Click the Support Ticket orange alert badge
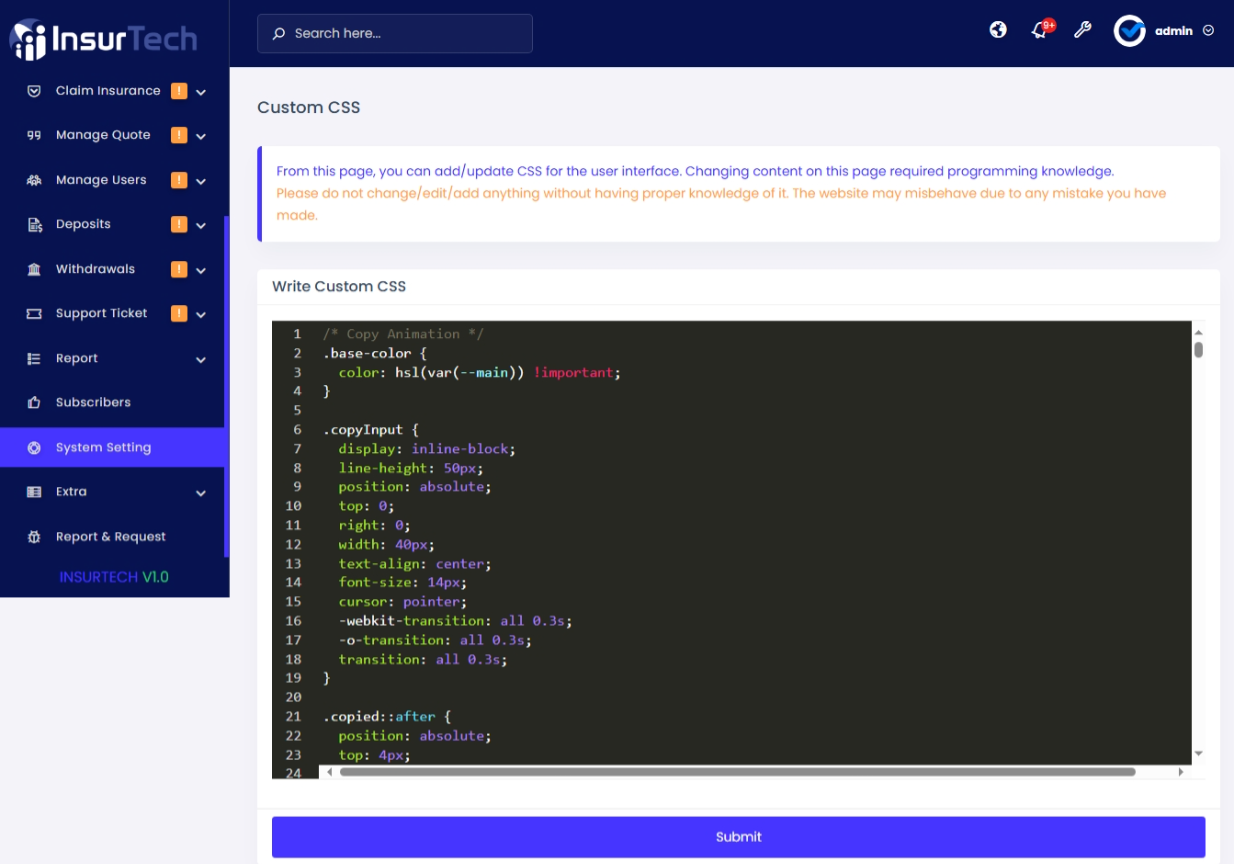Image resolution: width=1234 pixels, height=864 pixels. (179, 313)
